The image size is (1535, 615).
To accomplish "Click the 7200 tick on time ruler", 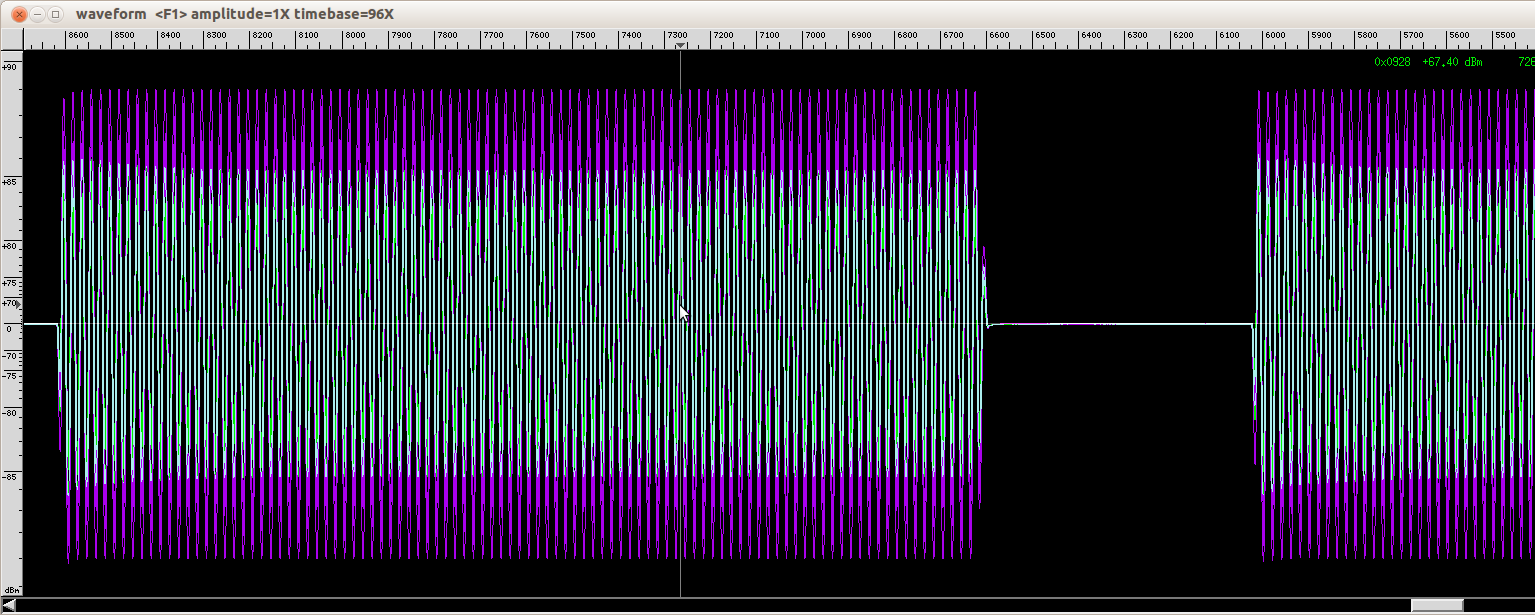I will tap(723, 35).
